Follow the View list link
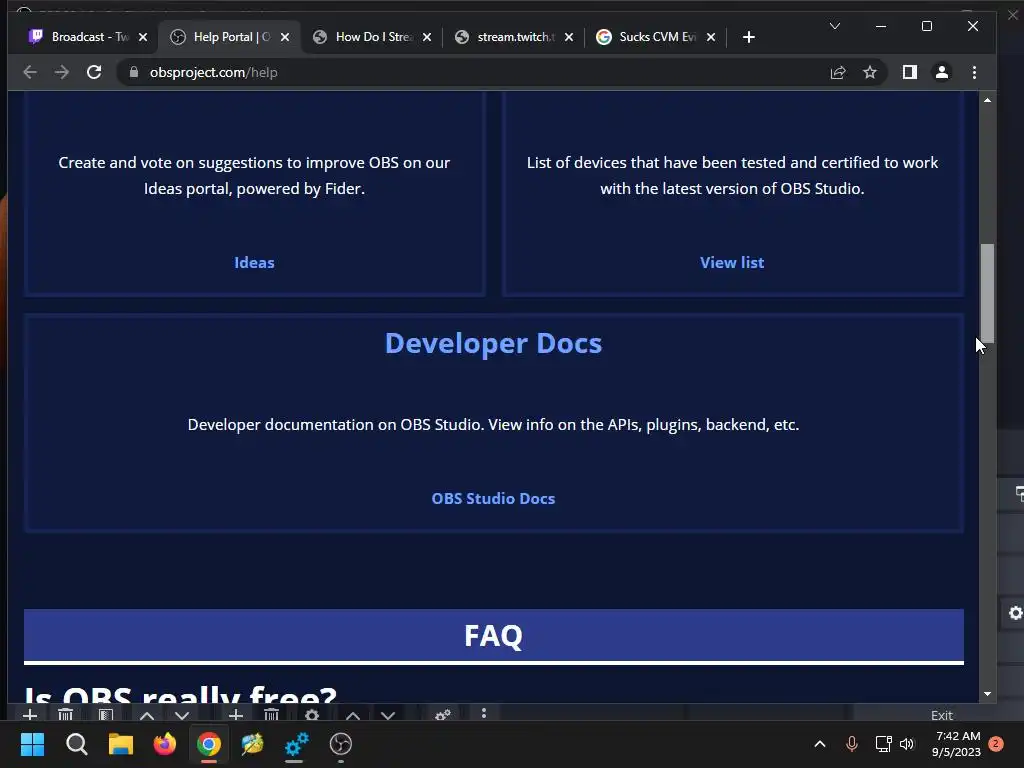1024x768 pixels. pyautogui.click(x=732, y=263)
